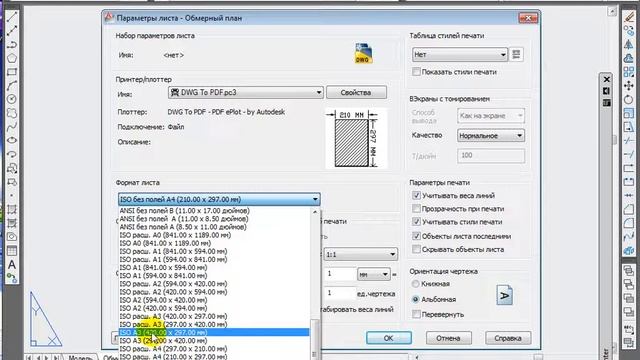Choose 'ISO A3 (297.00 x 420.00 мм)' from list

[214, 340]
